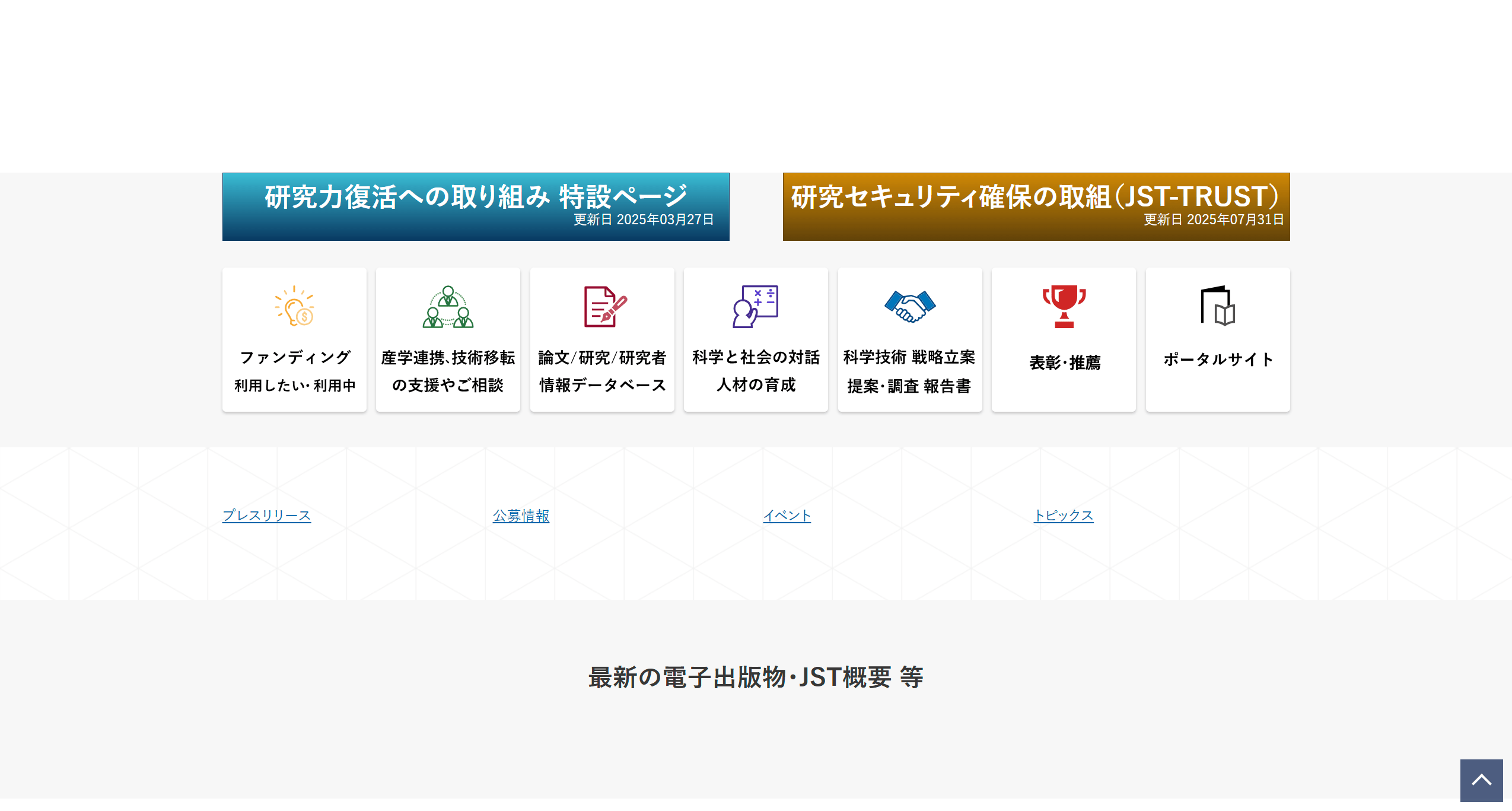
Task: Open the プレスリリース link
Action: point(266,516)
